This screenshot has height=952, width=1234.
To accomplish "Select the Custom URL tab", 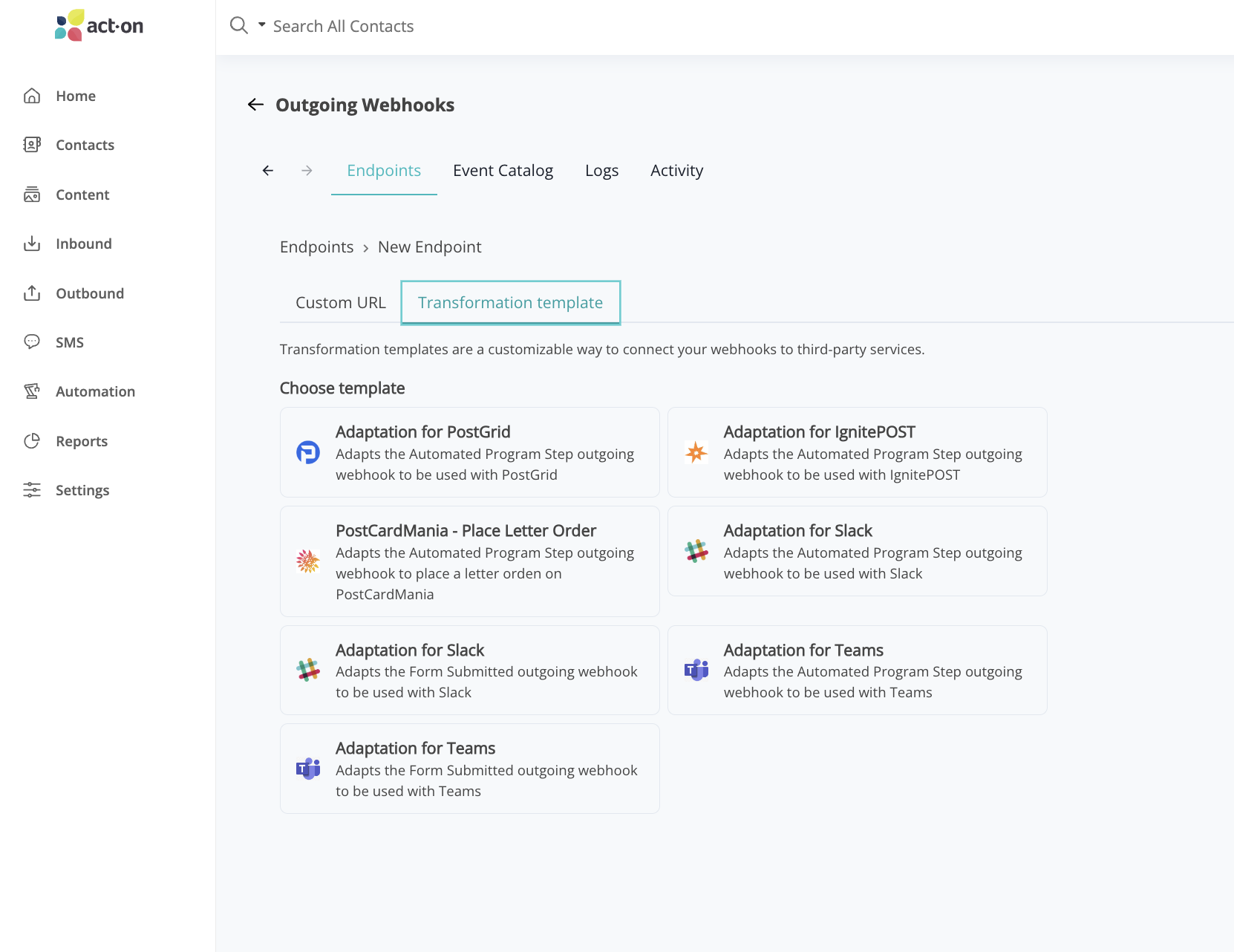I will click(x=341, y=303).
